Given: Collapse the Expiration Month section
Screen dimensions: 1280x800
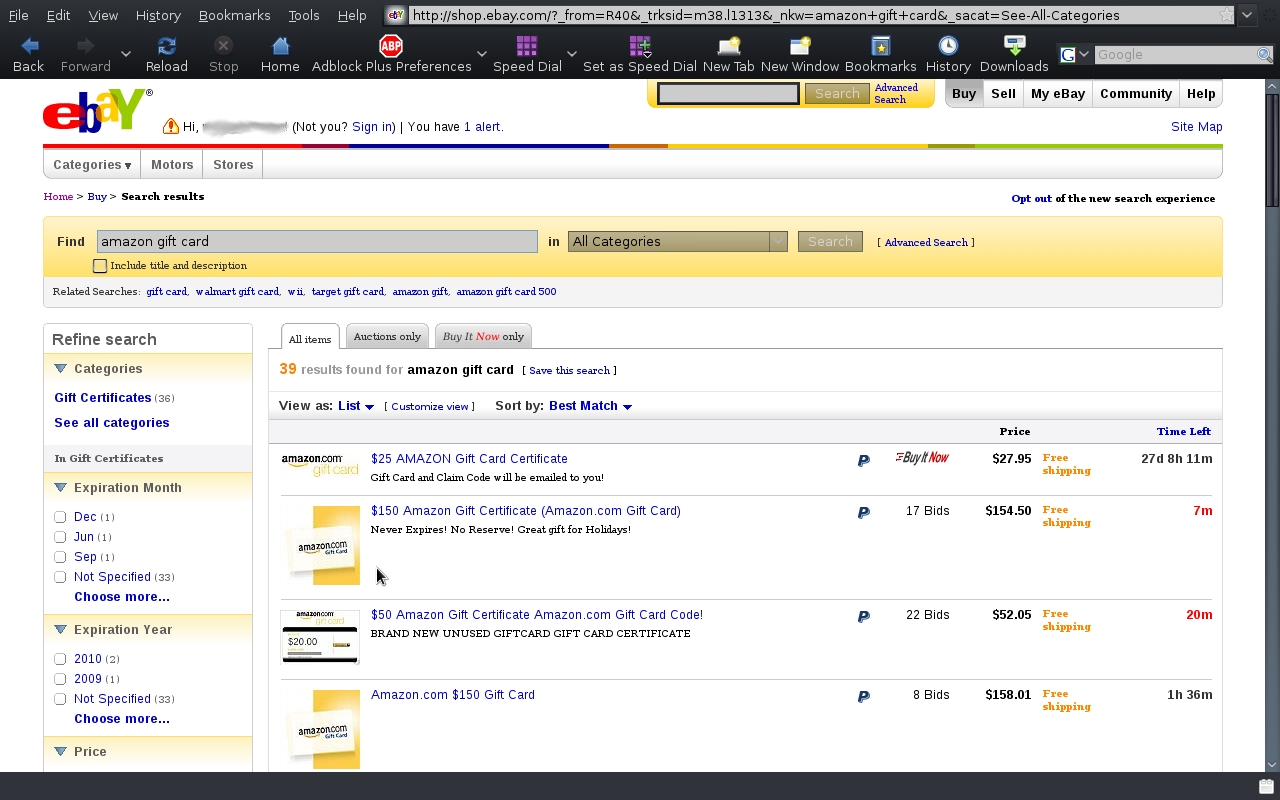Looking at the screenshot, I should coord(60,488).
